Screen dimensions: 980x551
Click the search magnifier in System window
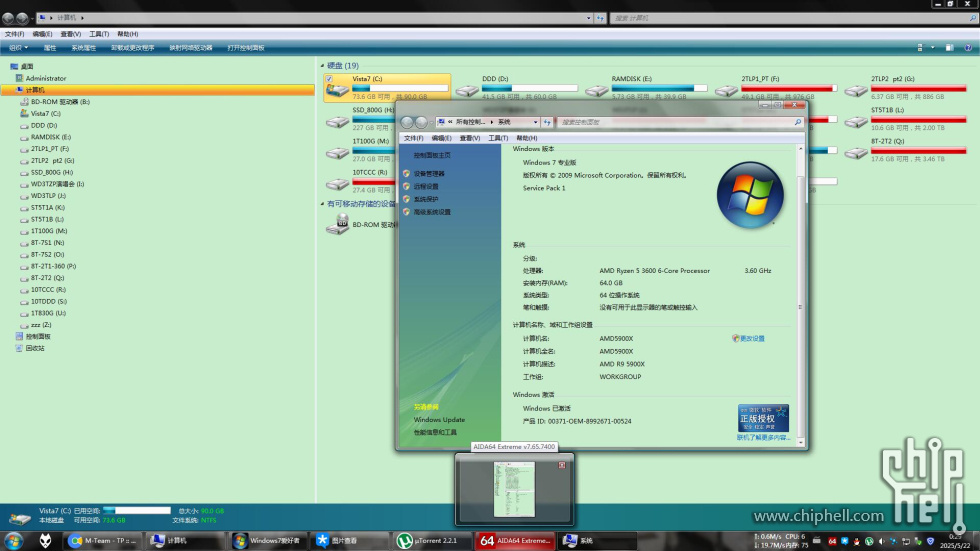coord(798,122)
